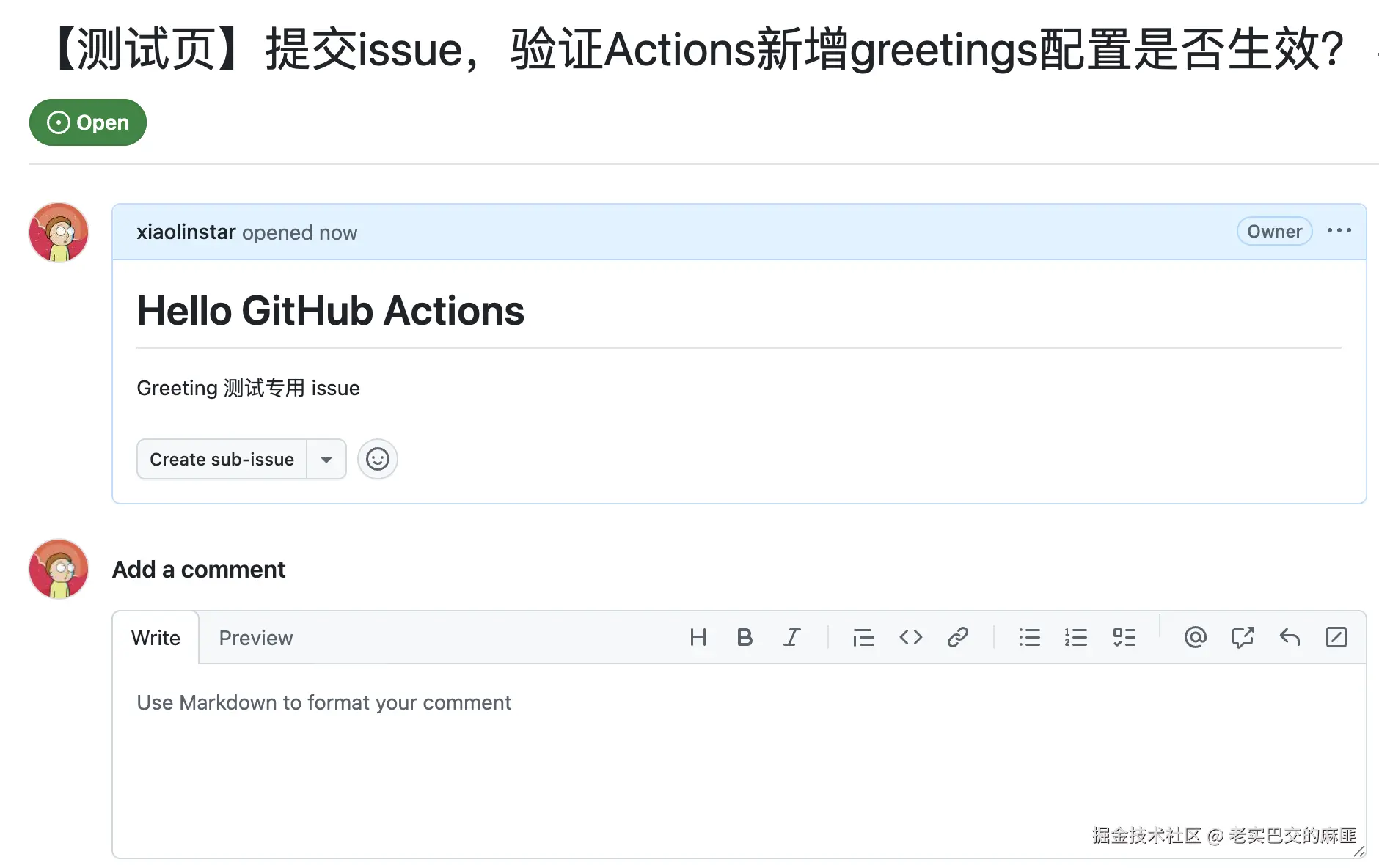Open slash commands icon
This screenshot has width=1379, height=868.
click(x=1336, y=637)
